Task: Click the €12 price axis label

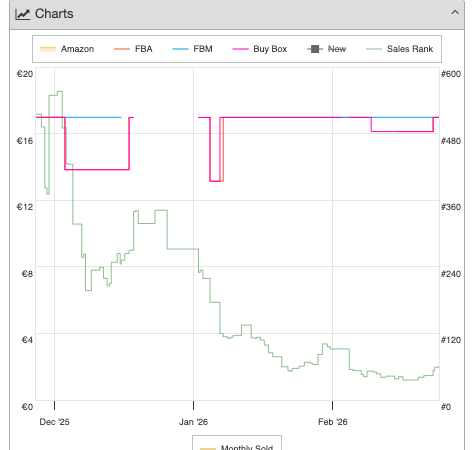Action: click(25, 207)
